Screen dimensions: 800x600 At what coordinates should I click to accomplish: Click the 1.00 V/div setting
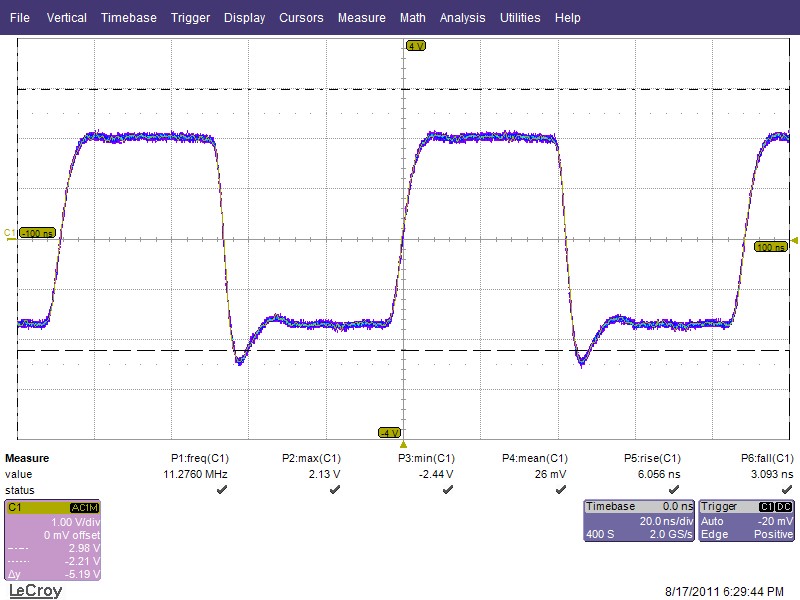click(x=76, y=522)
